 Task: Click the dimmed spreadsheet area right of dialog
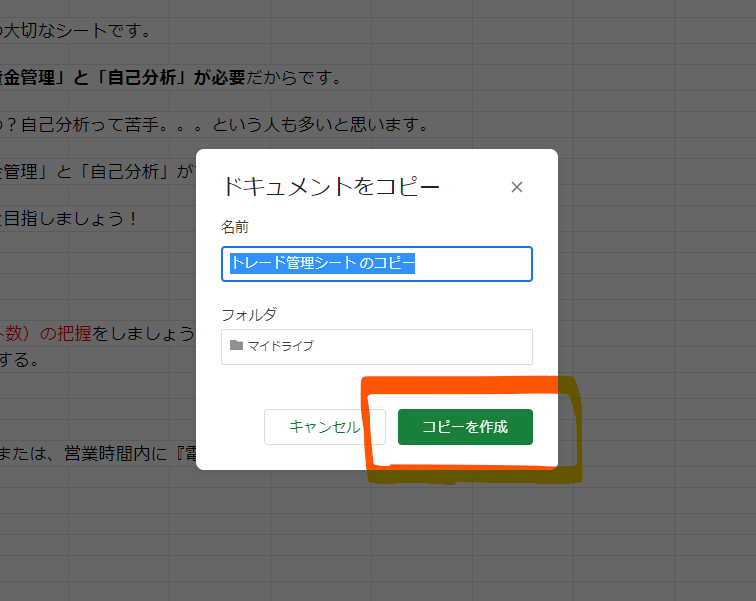660,300
